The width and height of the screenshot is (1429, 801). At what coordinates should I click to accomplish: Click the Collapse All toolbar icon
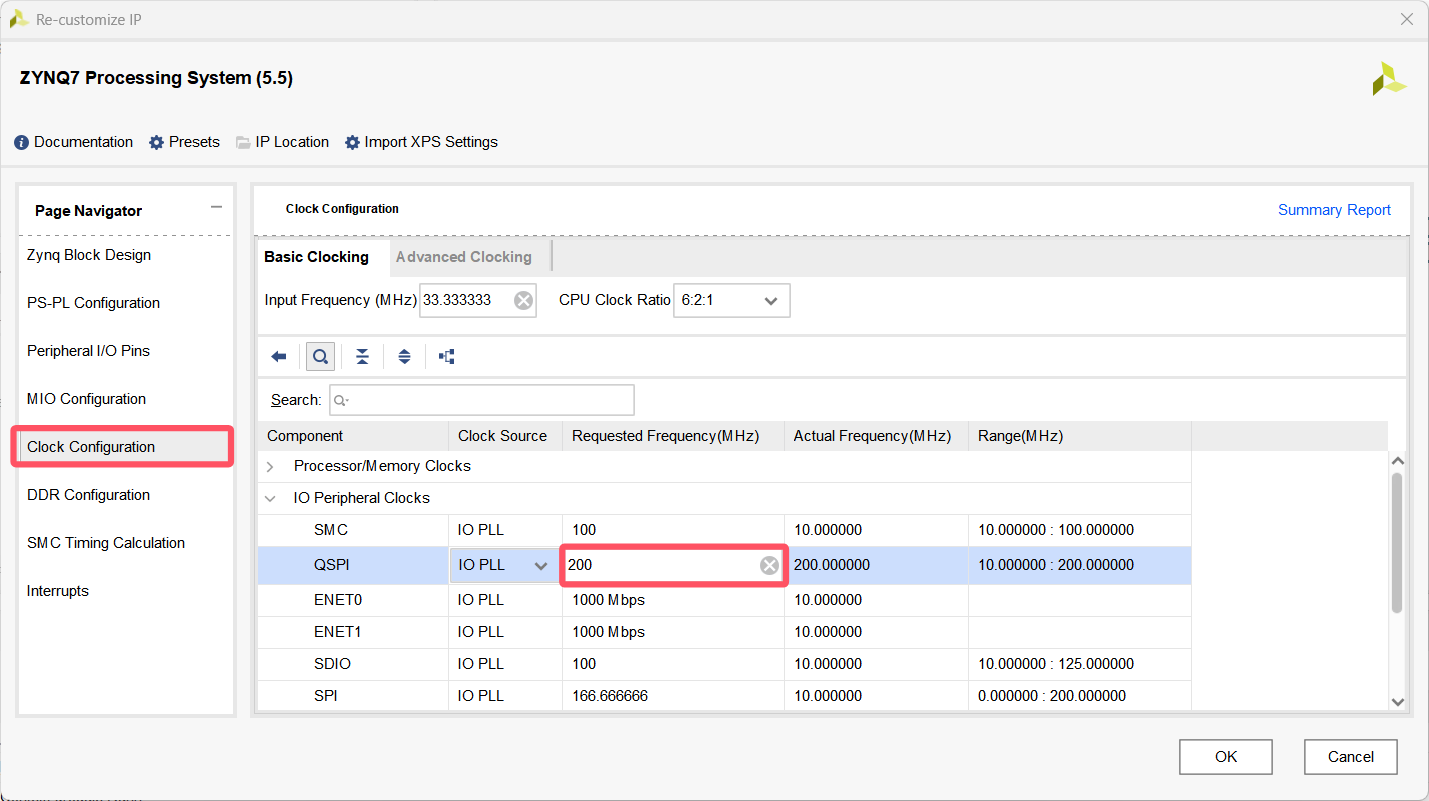point(362,357)
